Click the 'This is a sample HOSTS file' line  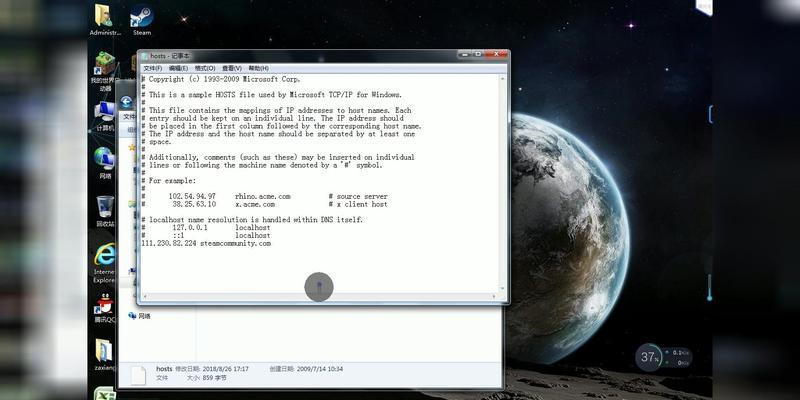coord(271,95)
